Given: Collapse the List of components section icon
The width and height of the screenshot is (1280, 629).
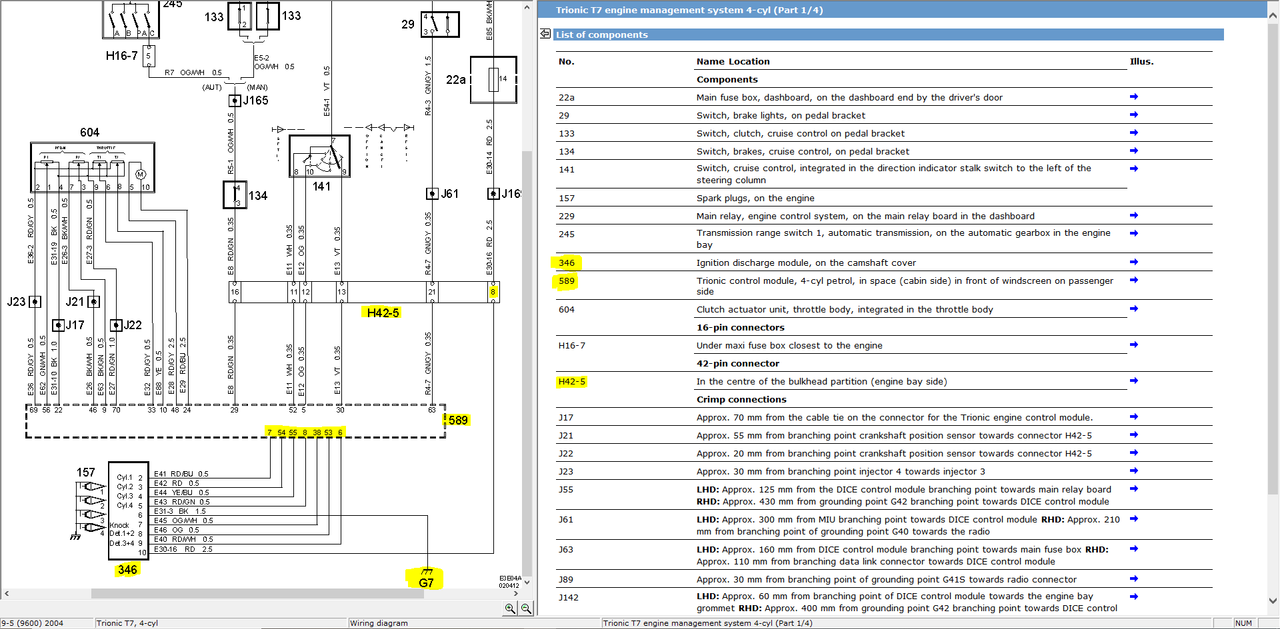Looking at the screenshot, I should pos(545,35).
